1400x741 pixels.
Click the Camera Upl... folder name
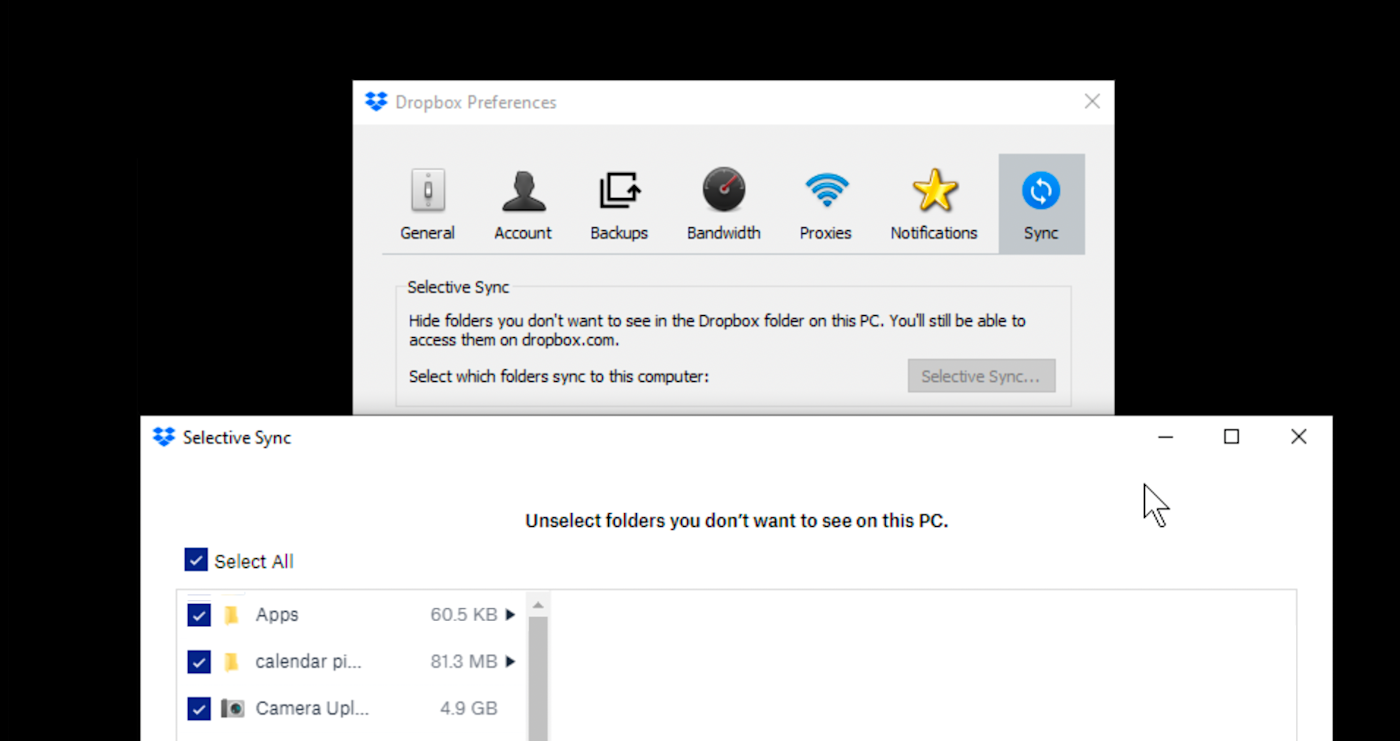[x=312, y=709]
